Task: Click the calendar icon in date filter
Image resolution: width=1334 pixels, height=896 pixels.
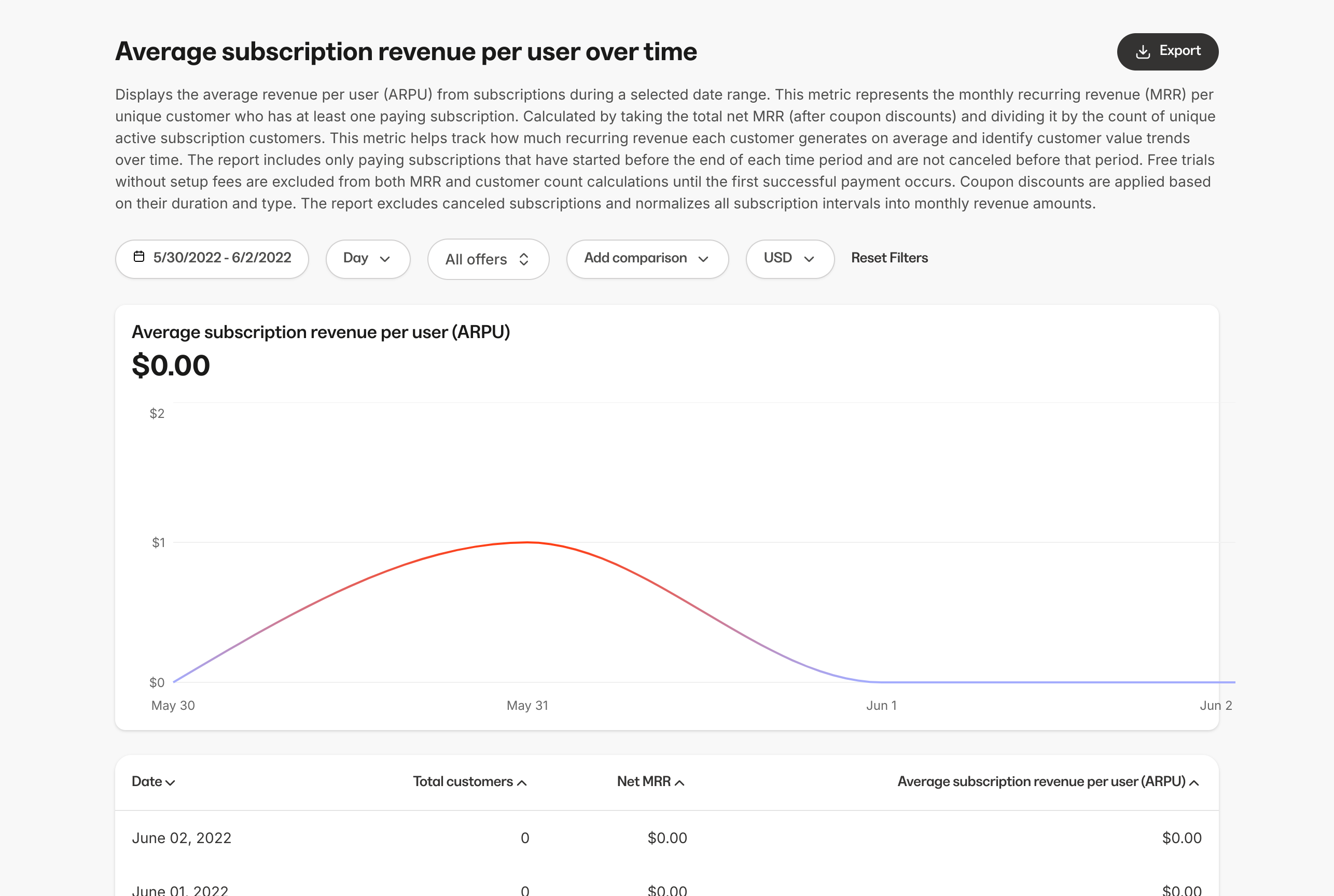Action: click(139, 257)
